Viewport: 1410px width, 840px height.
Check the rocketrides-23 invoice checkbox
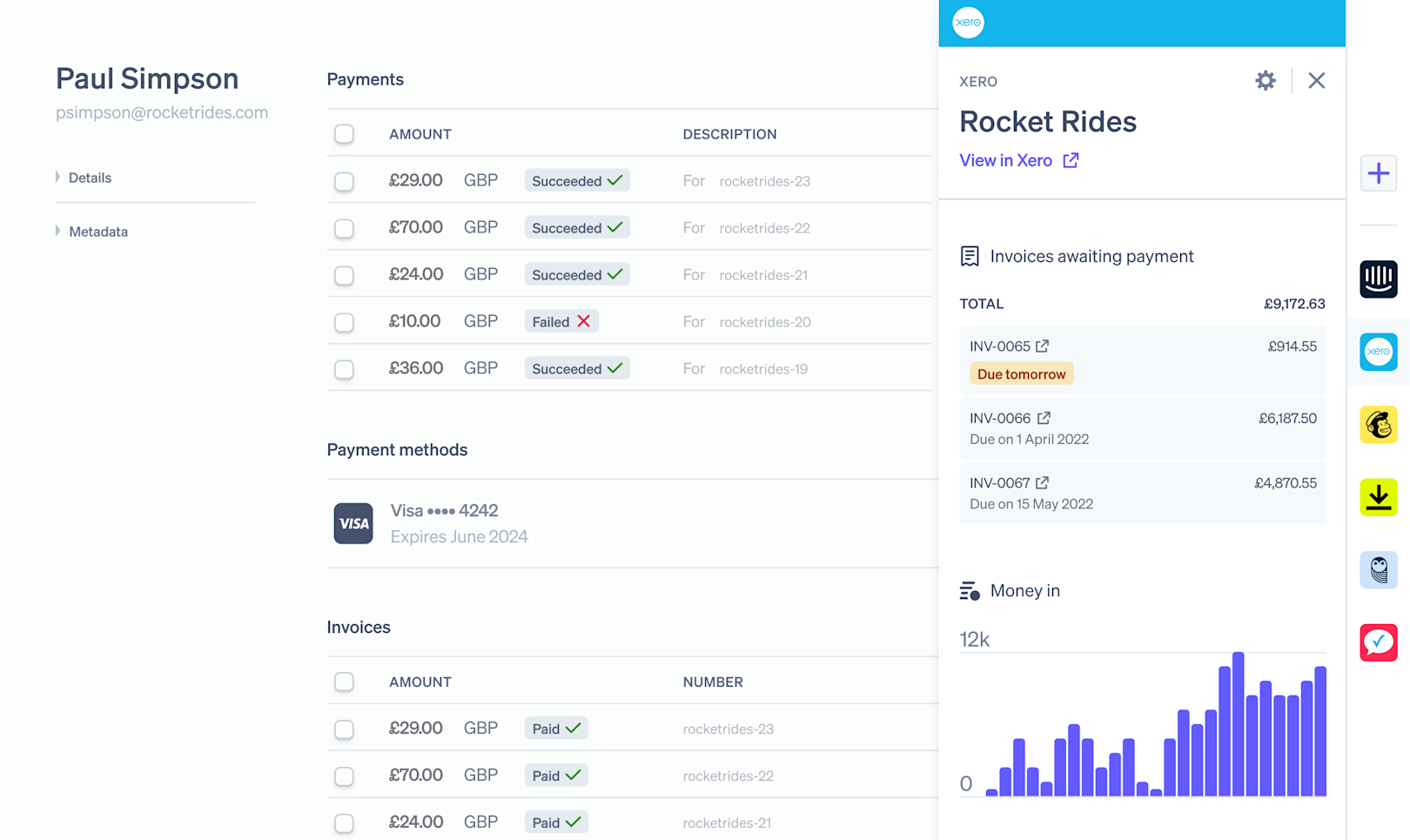point(344,729)
